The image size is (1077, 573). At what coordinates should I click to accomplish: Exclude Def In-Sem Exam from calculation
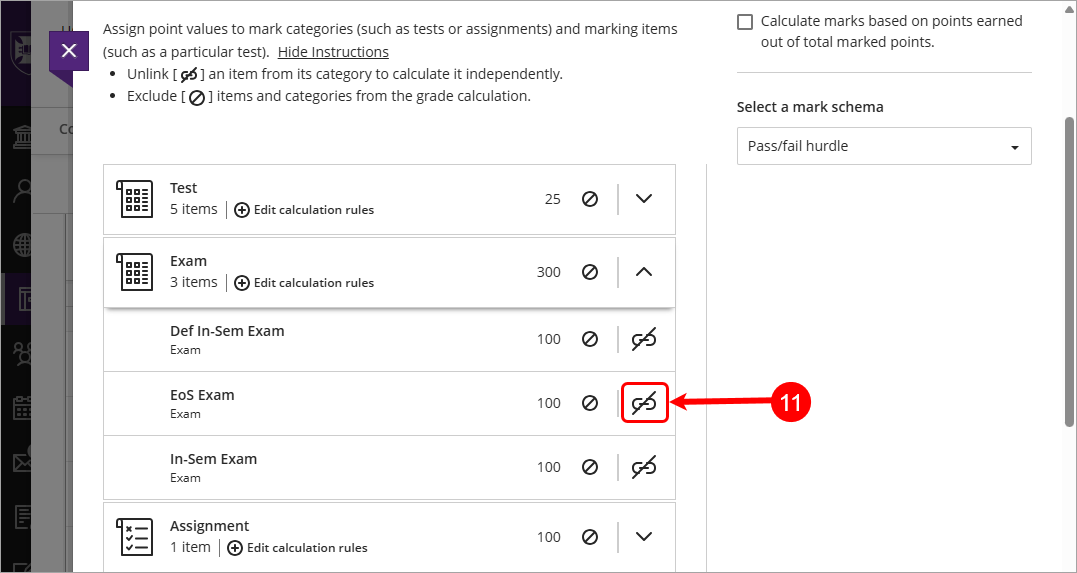tap(590, 339)
